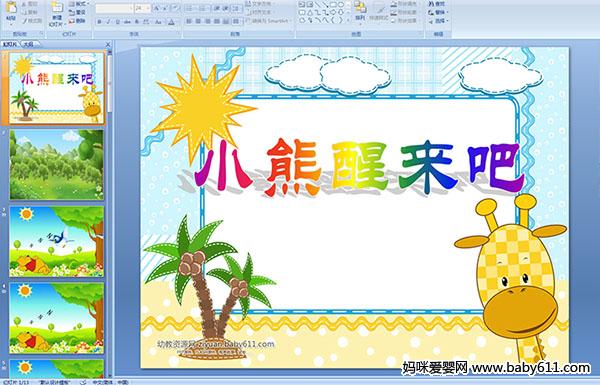Click the Paste clipboard icon
600x385 pixels.
point(11,8)
